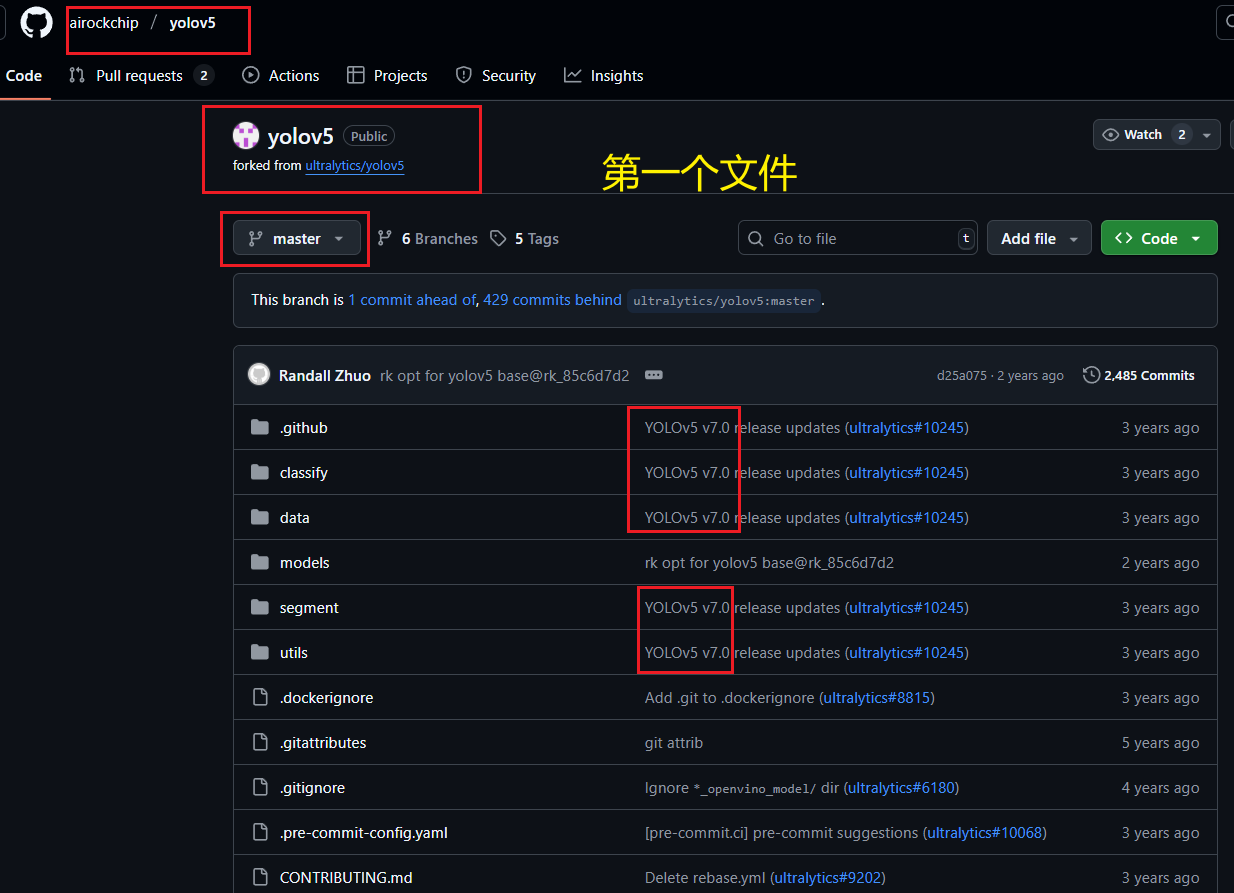The image size is (1234, 893).
Task: Open the models row commit message
Action: point(769,563)
